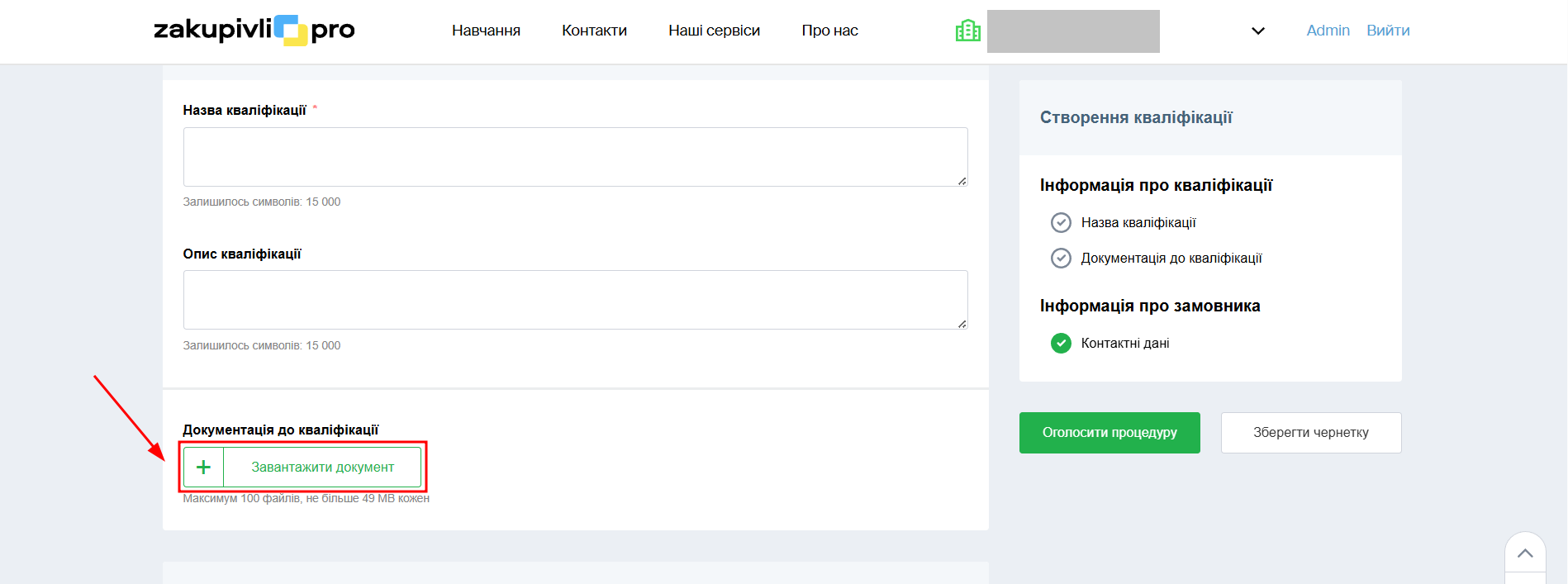Select the grayed-out organization name field
The image size is (1568, 584).
tap(1073, 31)
